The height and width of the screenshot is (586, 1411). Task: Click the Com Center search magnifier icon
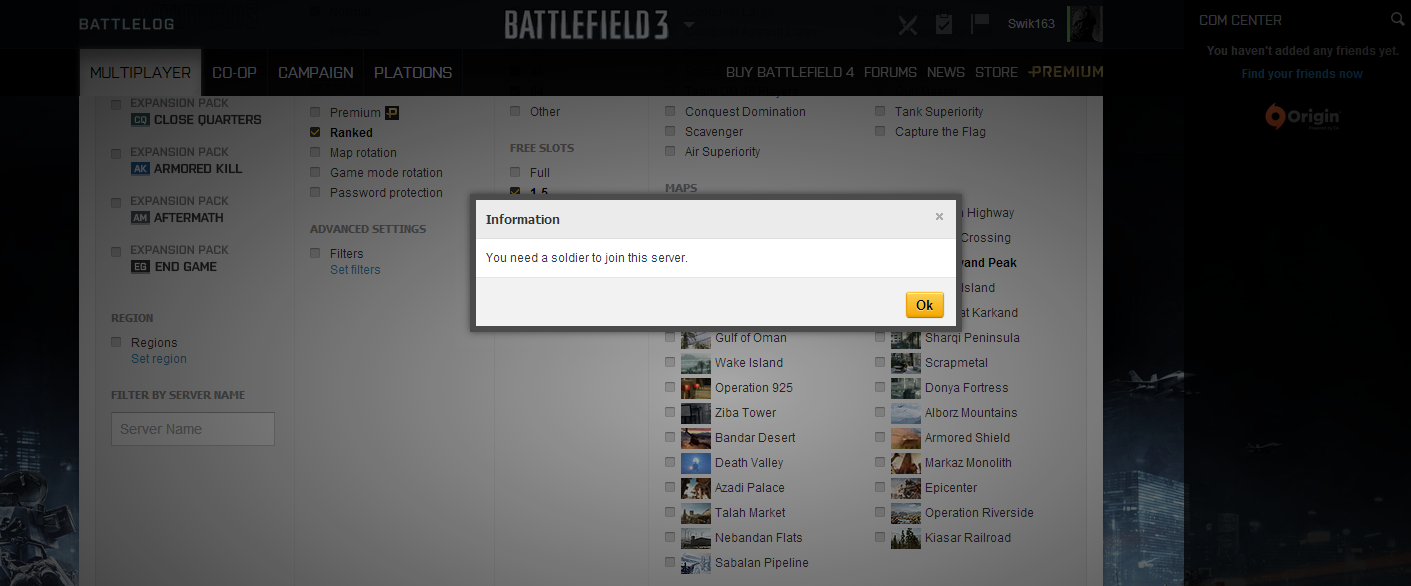point(1397,19)
